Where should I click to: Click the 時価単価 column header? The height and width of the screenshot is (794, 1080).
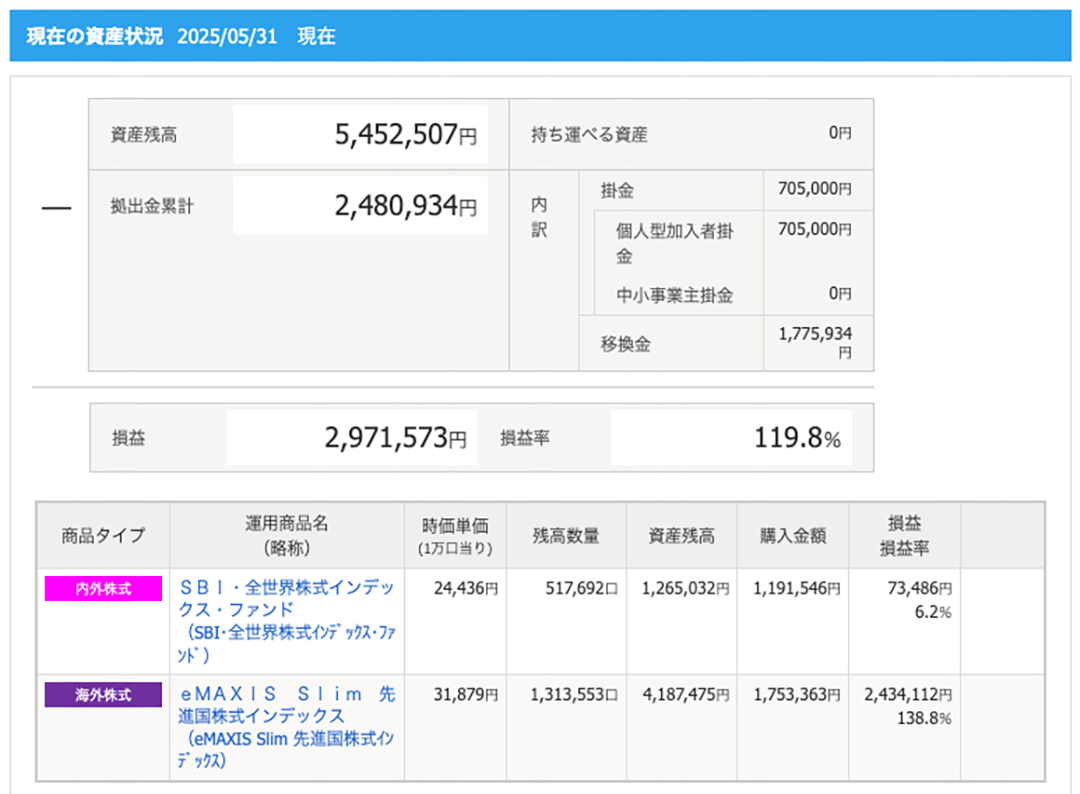click(455, 536)
